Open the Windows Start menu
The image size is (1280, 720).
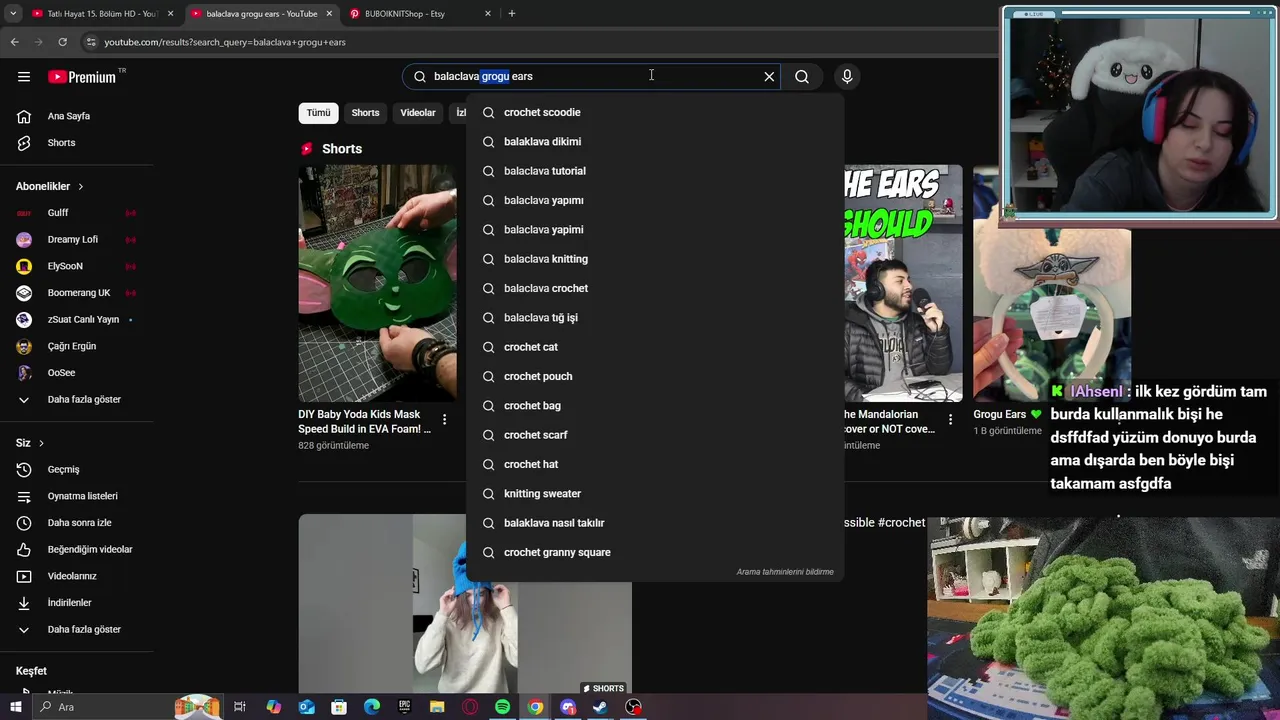[15, 707]
